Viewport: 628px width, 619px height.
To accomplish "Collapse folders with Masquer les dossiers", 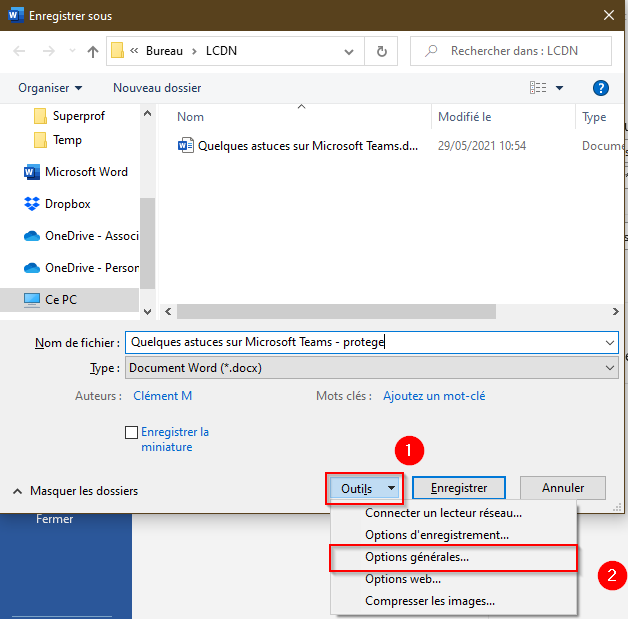I will point(74,491).
